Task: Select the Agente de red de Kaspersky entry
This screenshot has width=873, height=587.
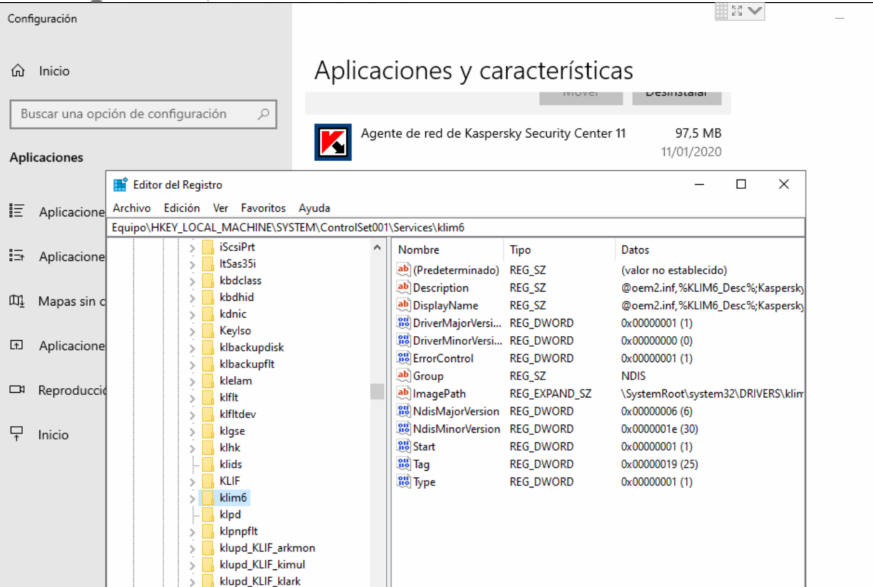Action: click(518, 142)
